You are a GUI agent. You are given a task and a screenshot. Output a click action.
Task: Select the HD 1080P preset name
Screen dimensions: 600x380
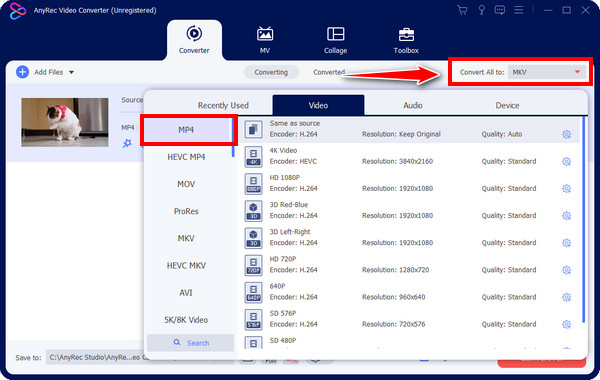tap(285, 178)
